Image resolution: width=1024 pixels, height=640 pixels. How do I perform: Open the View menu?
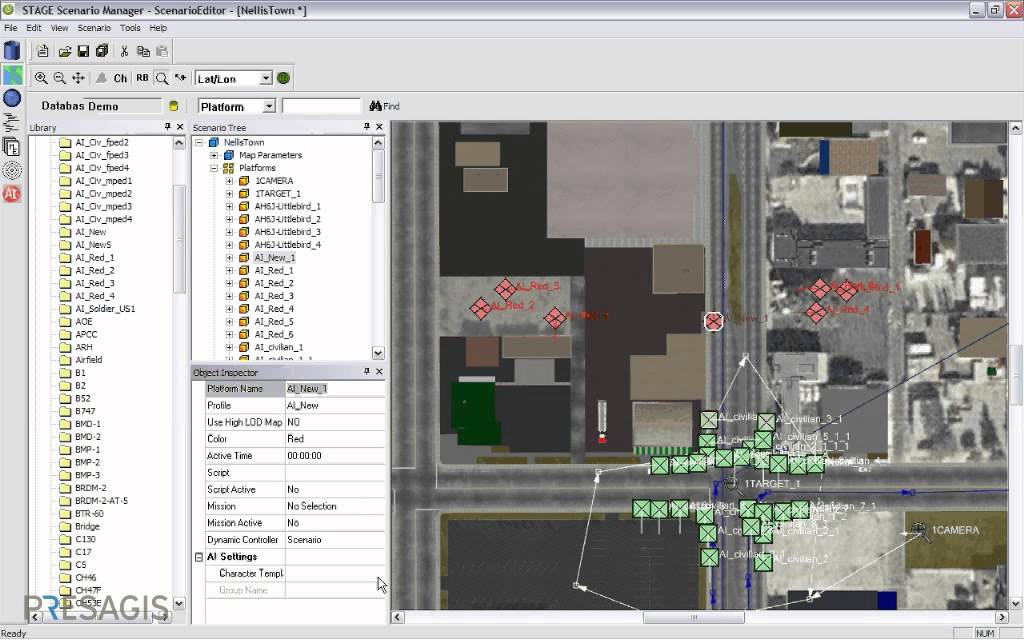tap(59, 28)
